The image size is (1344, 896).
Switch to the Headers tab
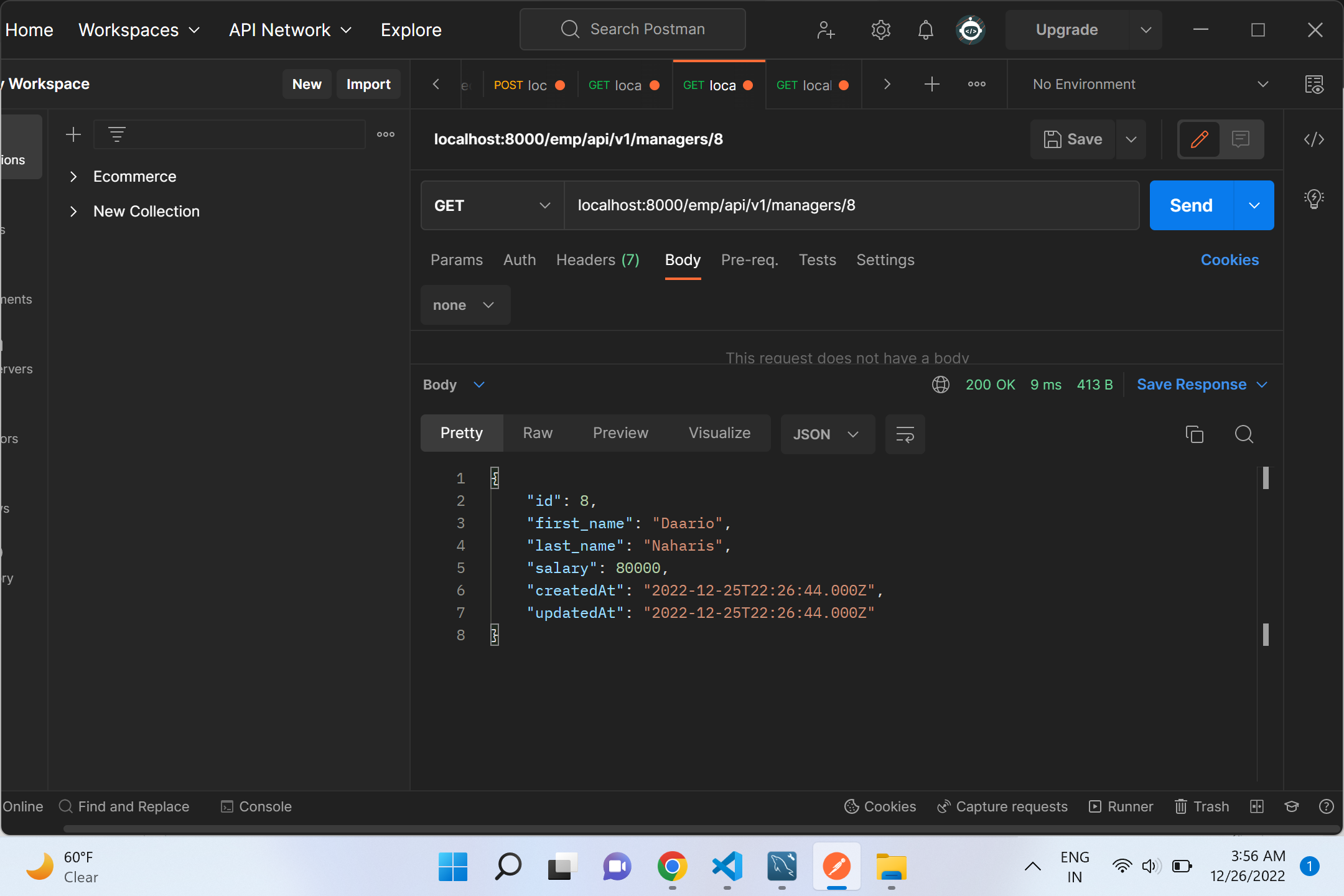[x=597, y=259]
